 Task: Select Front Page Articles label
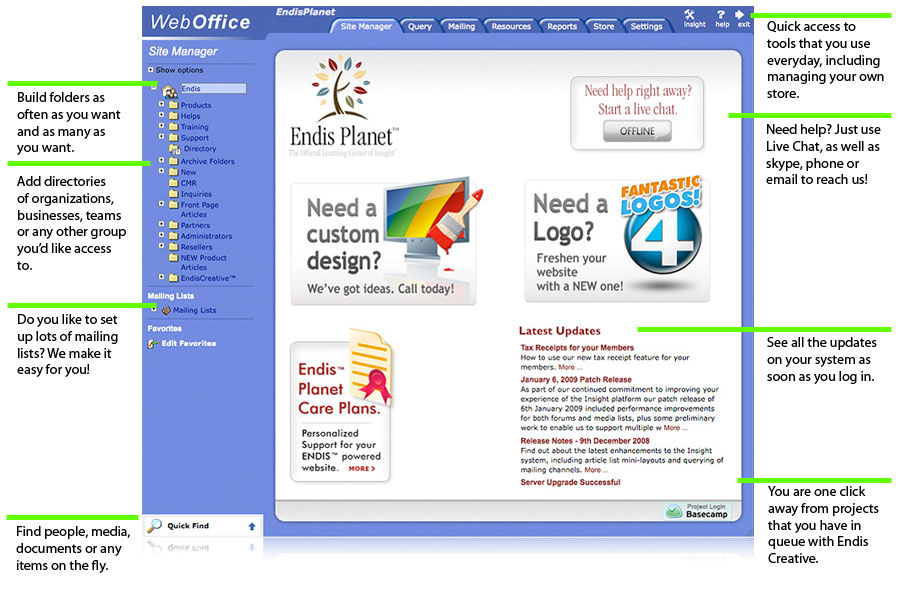199,210
